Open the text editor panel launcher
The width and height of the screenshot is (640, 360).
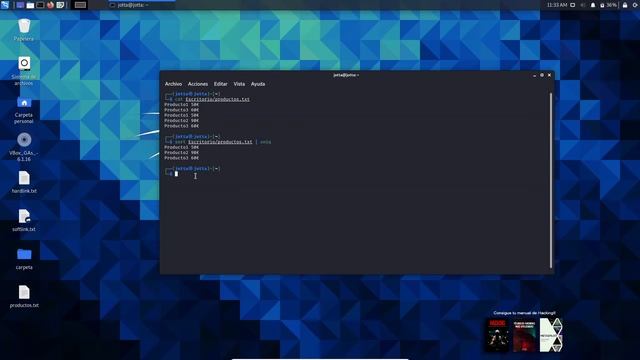(x=60, y=5)
